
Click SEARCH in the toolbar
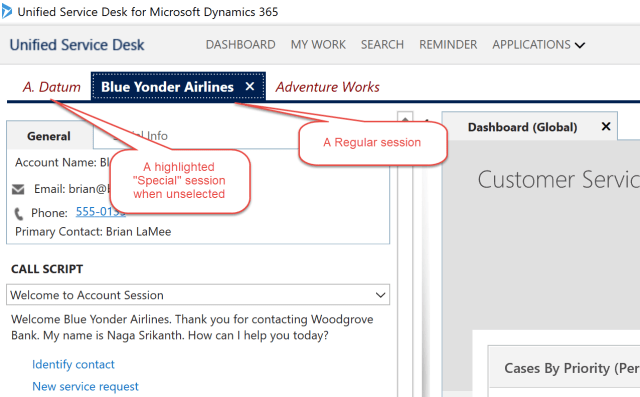382,44
